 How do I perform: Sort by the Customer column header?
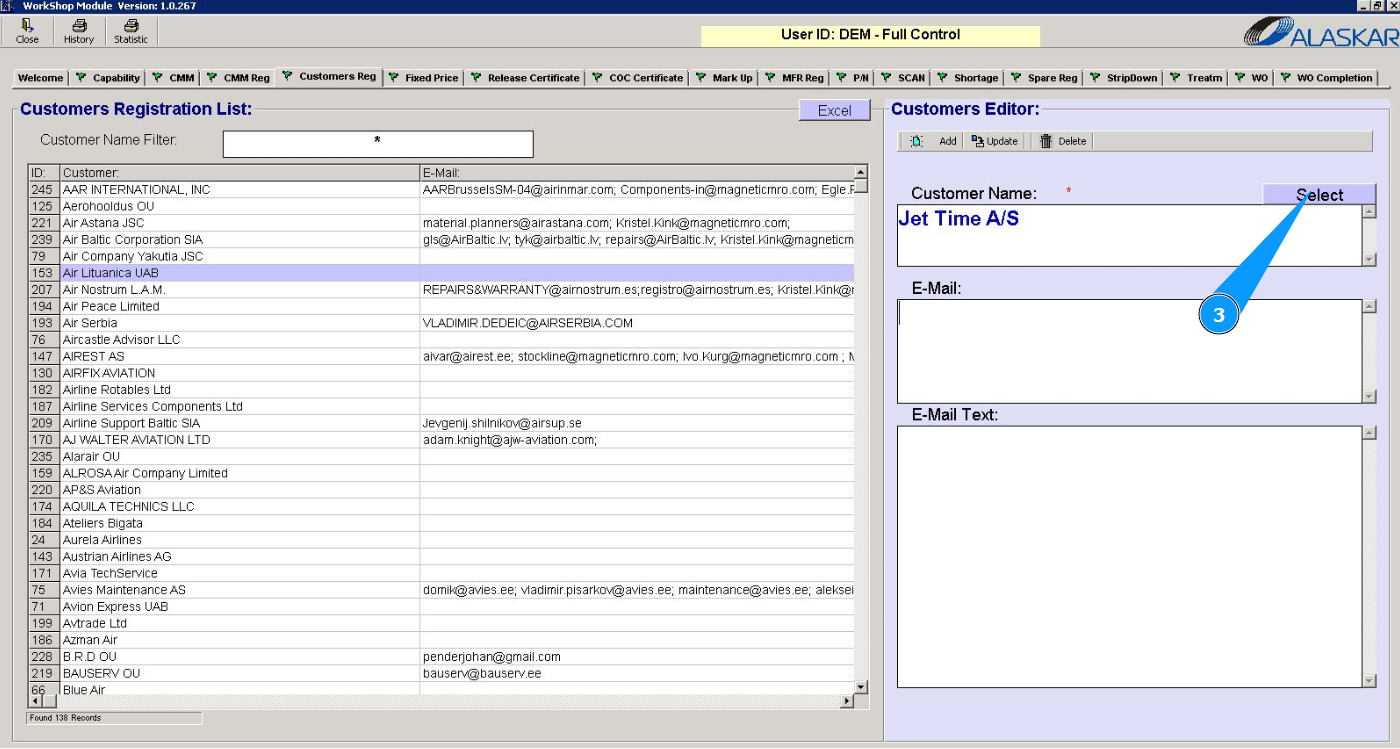pyautogui.click(x=240, y=173)
